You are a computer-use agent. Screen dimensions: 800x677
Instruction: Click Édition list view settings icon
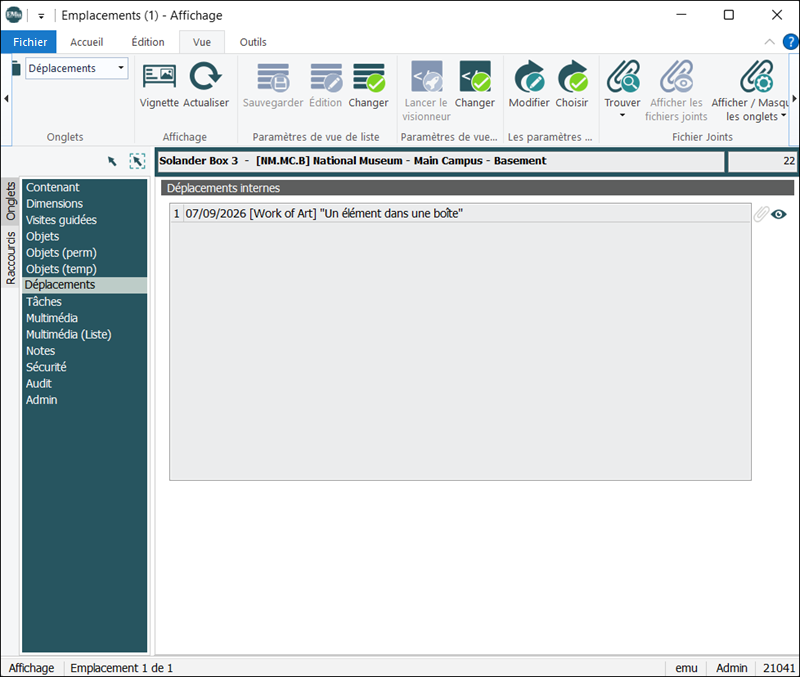(326, 77)
